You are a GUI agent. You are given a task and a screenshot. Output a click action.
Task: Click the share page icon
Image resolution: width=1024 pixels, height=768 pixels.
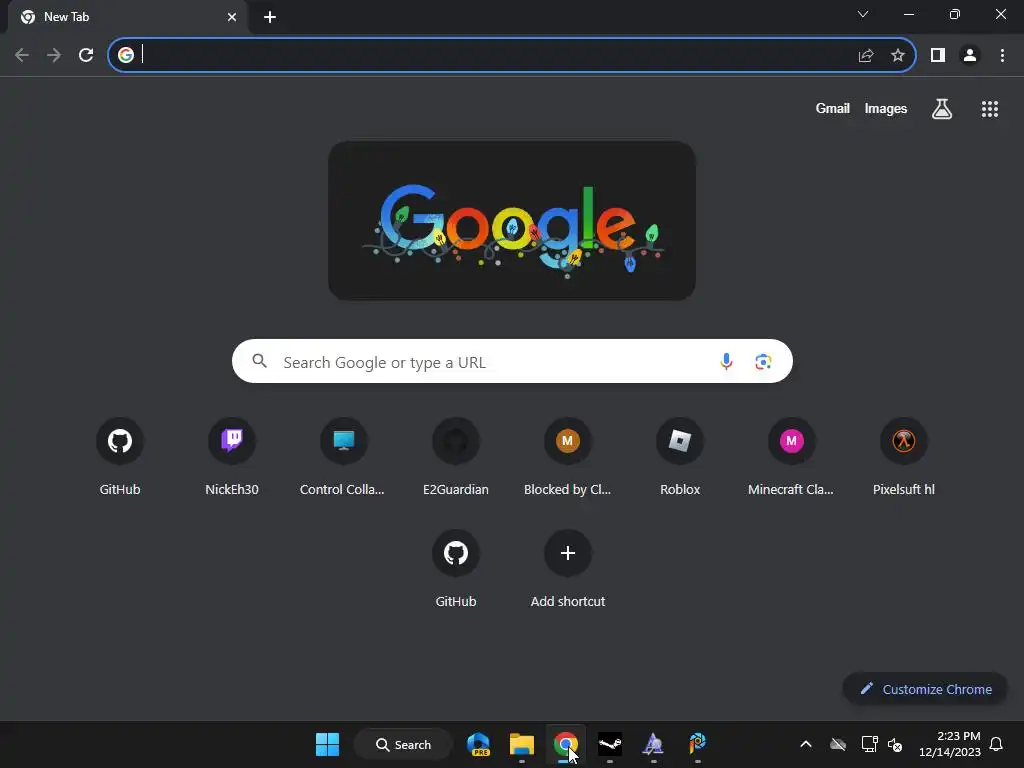tap(865, 55)
